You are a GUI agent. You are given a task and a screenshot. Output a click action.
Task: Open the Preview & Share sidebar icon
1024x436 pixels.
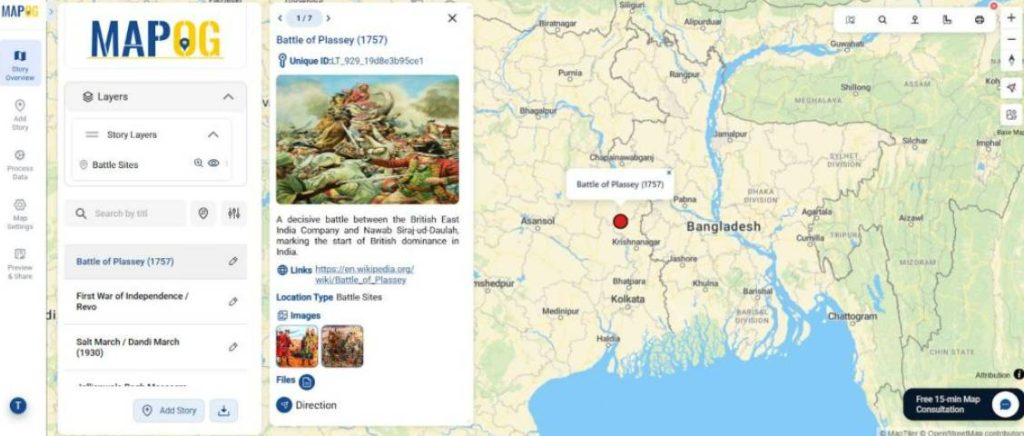pyautogui.click(x=20, y=263)
